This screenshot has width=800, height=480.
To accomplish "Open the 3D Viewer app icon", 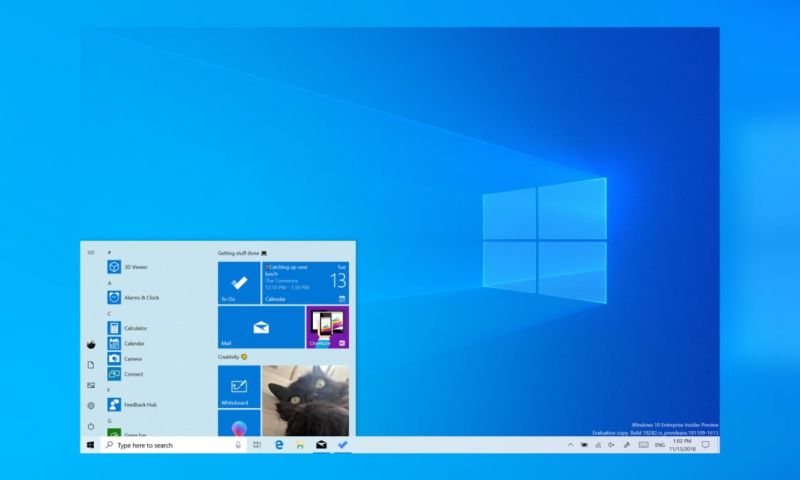I will [114, 267].
